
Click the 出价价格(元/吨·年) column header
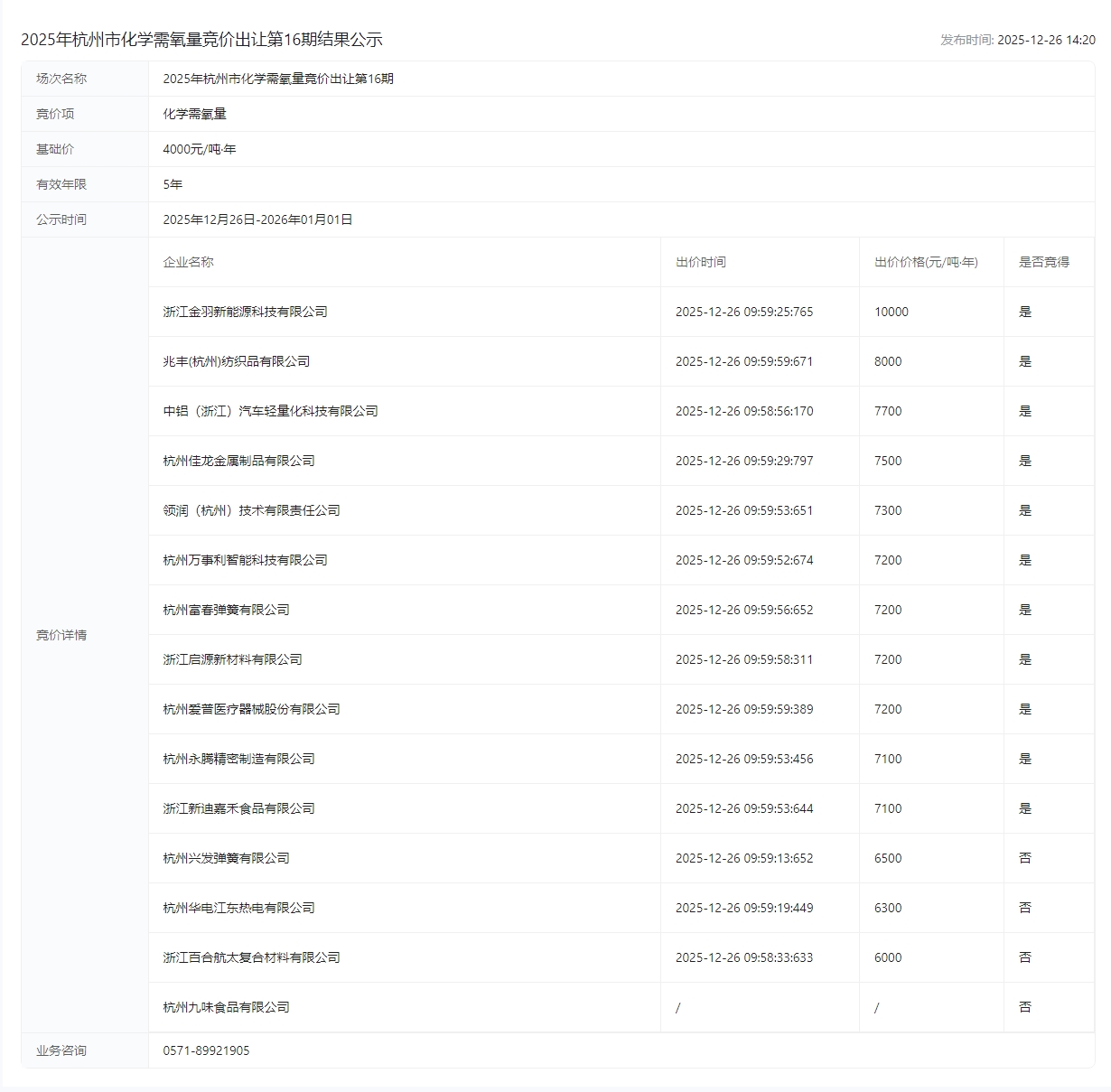click(x=926, y=262)
